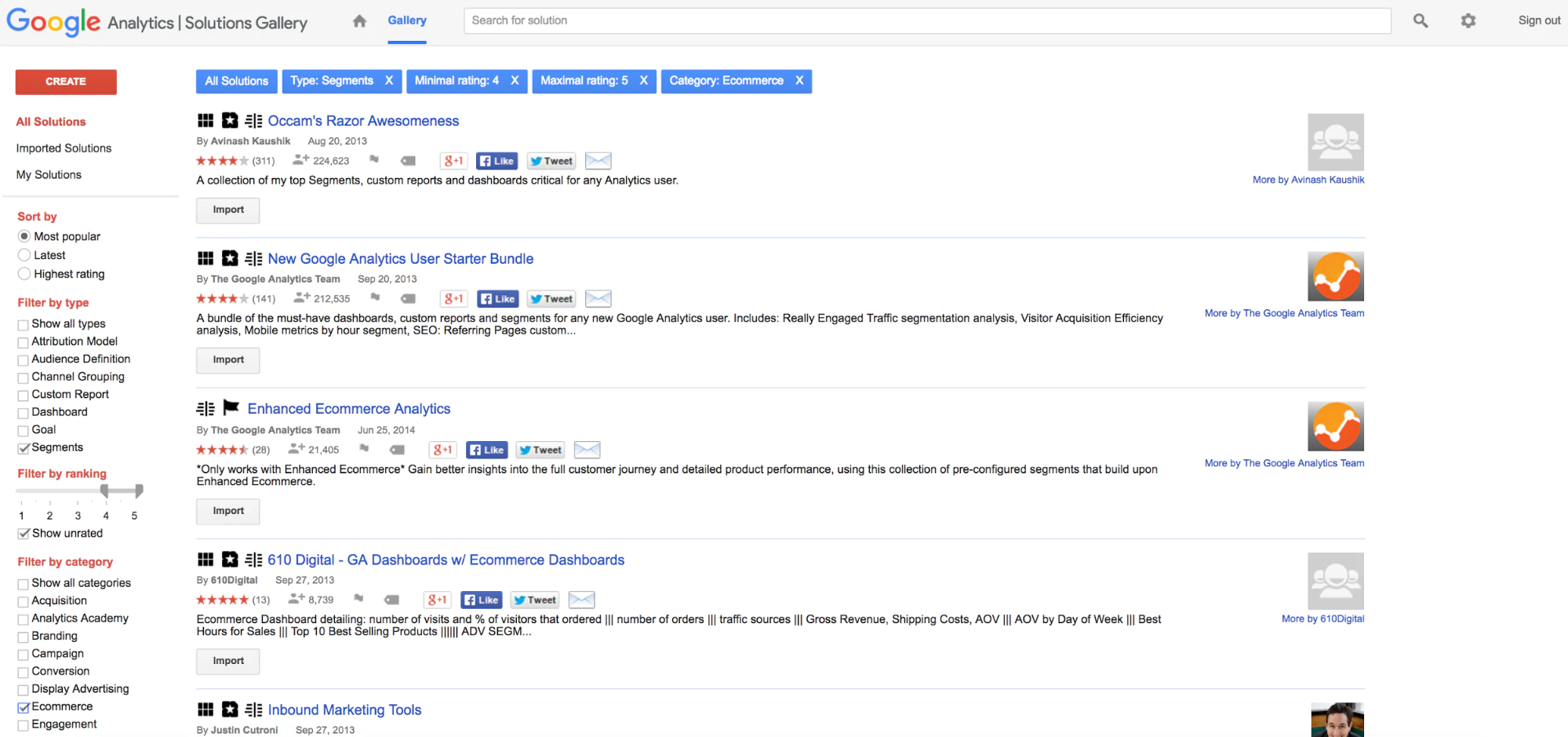1568x737 pixels.
Task: Check Show all types
Action: coord(24,325)
